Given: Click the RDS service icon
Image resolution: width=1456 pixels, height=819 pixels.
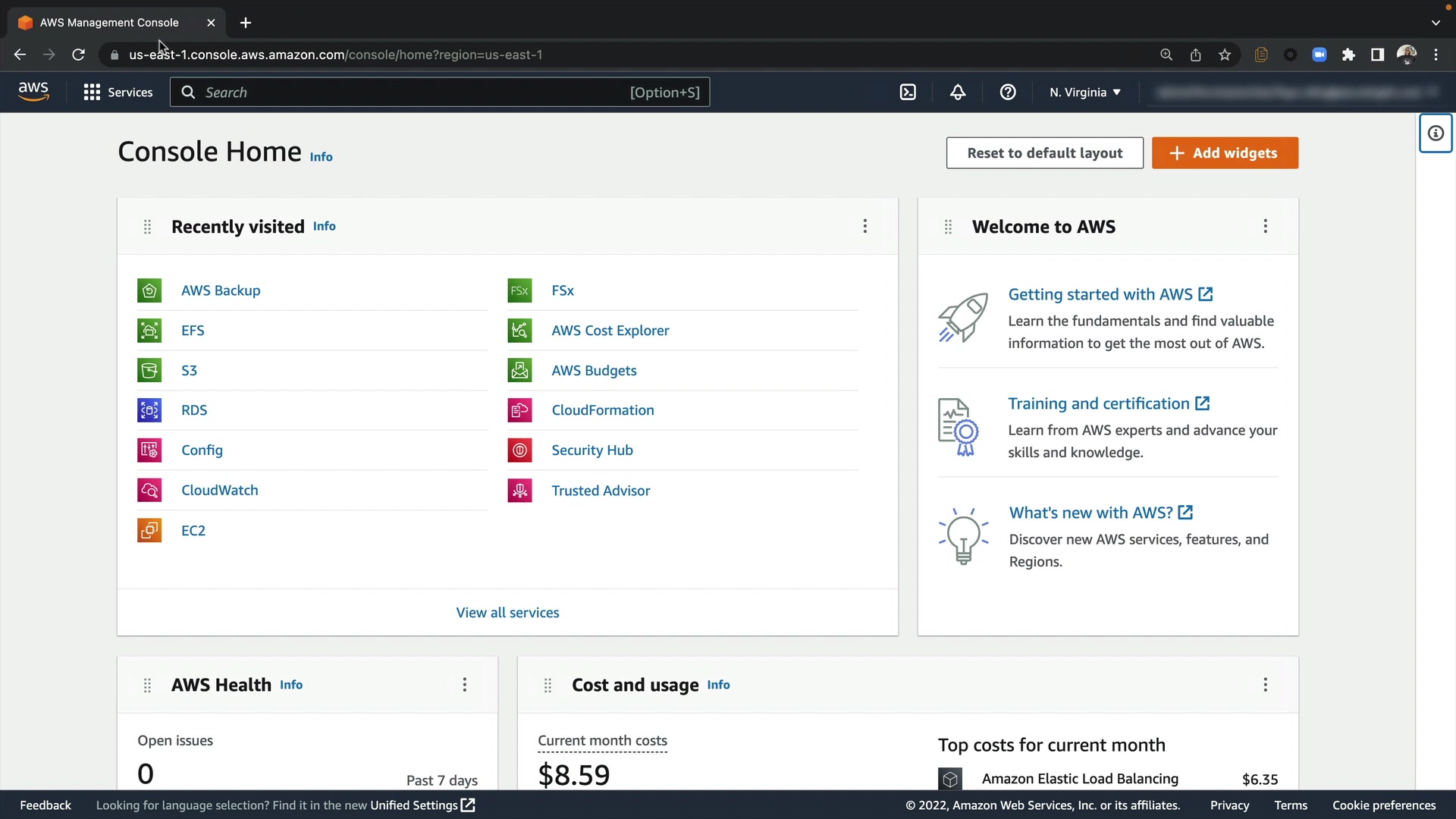Looking at the screenshot, I should click(x=149, y=410).
